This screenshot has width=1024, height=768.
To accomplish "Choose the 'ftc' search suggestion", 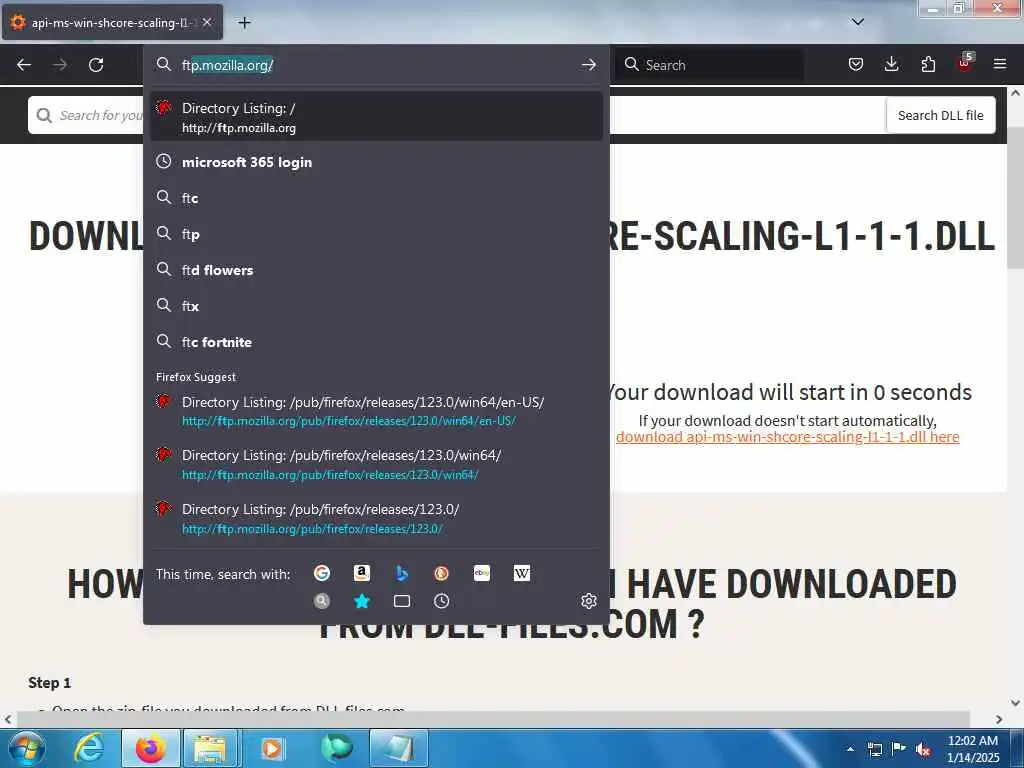I will tap(377, 198).
